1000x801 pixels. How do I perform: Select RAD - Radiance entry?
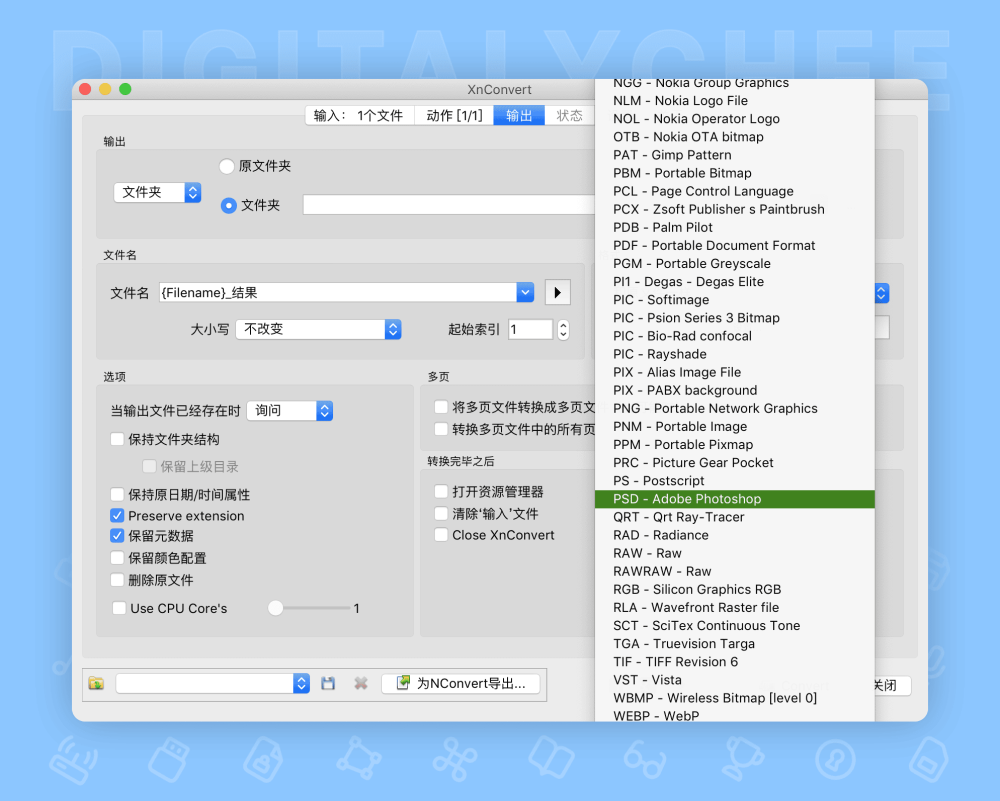coord(735,535)
